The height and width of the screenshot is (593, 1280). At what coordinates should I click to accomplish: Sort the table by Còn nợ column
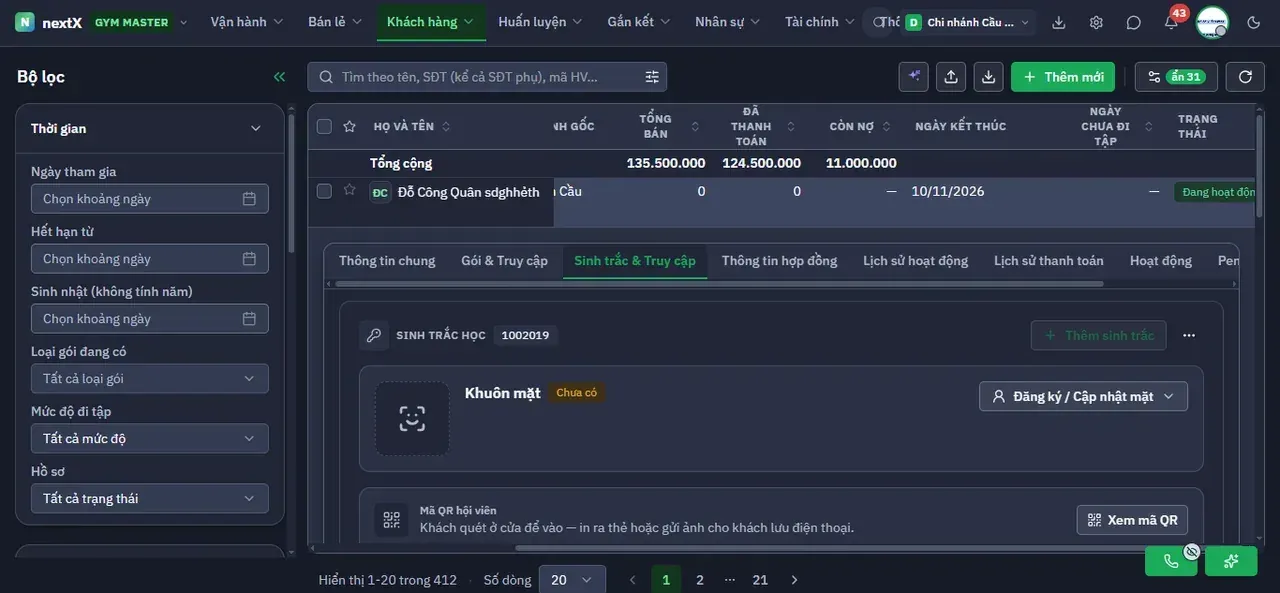(x=886, y=127)
